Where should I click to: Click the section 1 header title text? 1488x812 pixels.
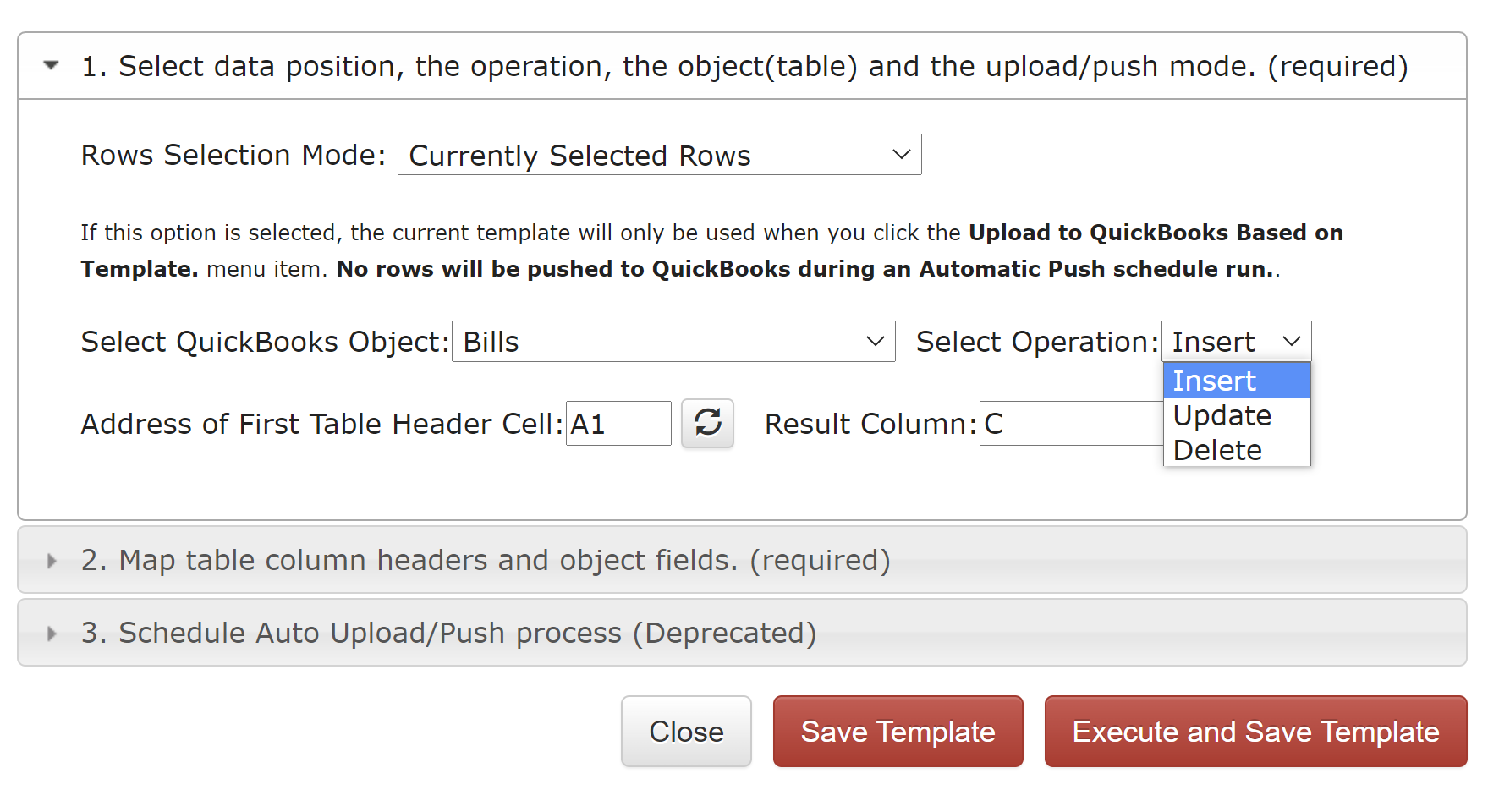pyautogui.click(x=744, y=66)
